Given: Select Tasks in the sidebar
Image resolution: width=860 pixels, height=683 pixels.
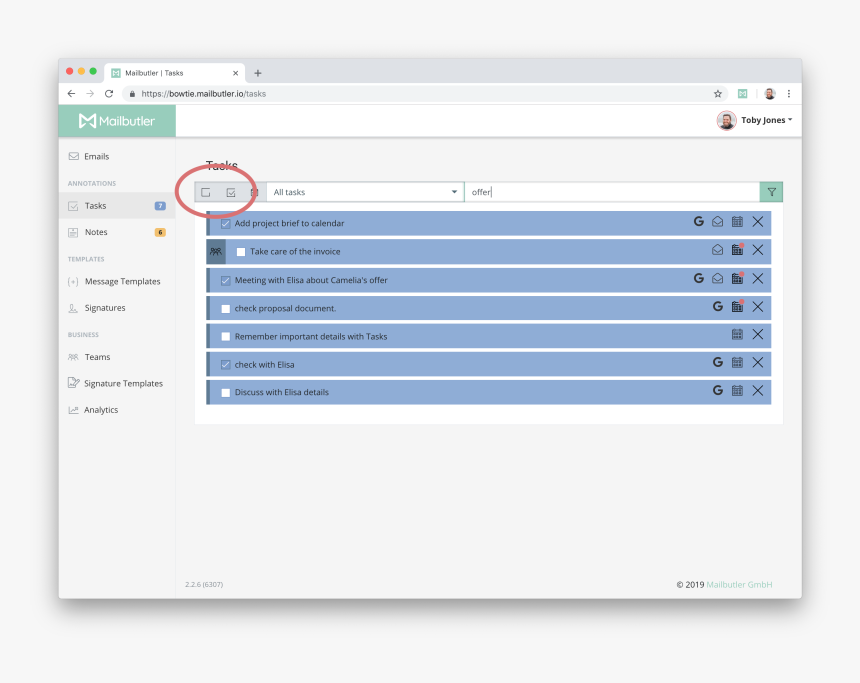Looking at the screenshot, I should click(117, 206).
